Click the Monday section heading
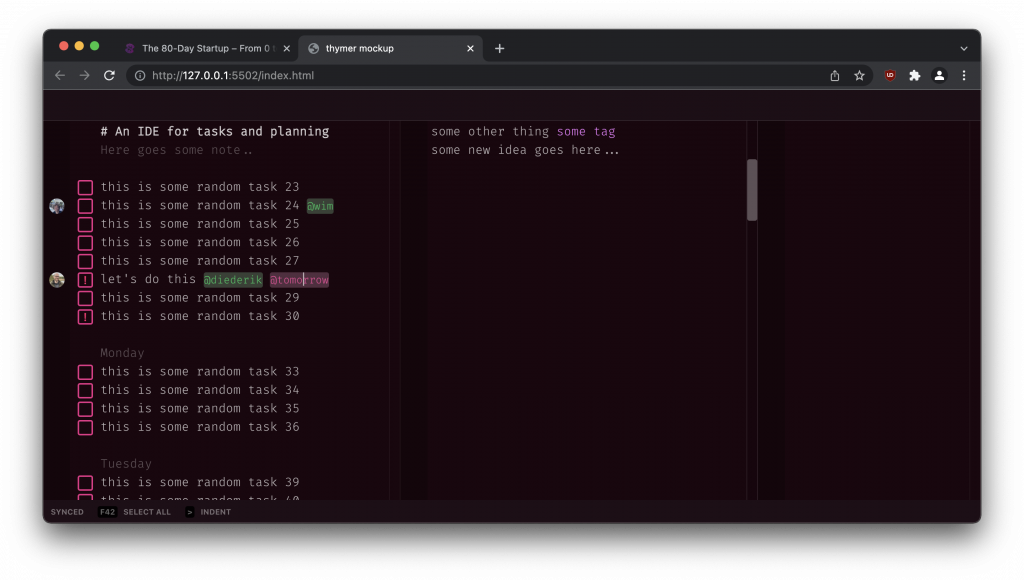 pos(122,353)
